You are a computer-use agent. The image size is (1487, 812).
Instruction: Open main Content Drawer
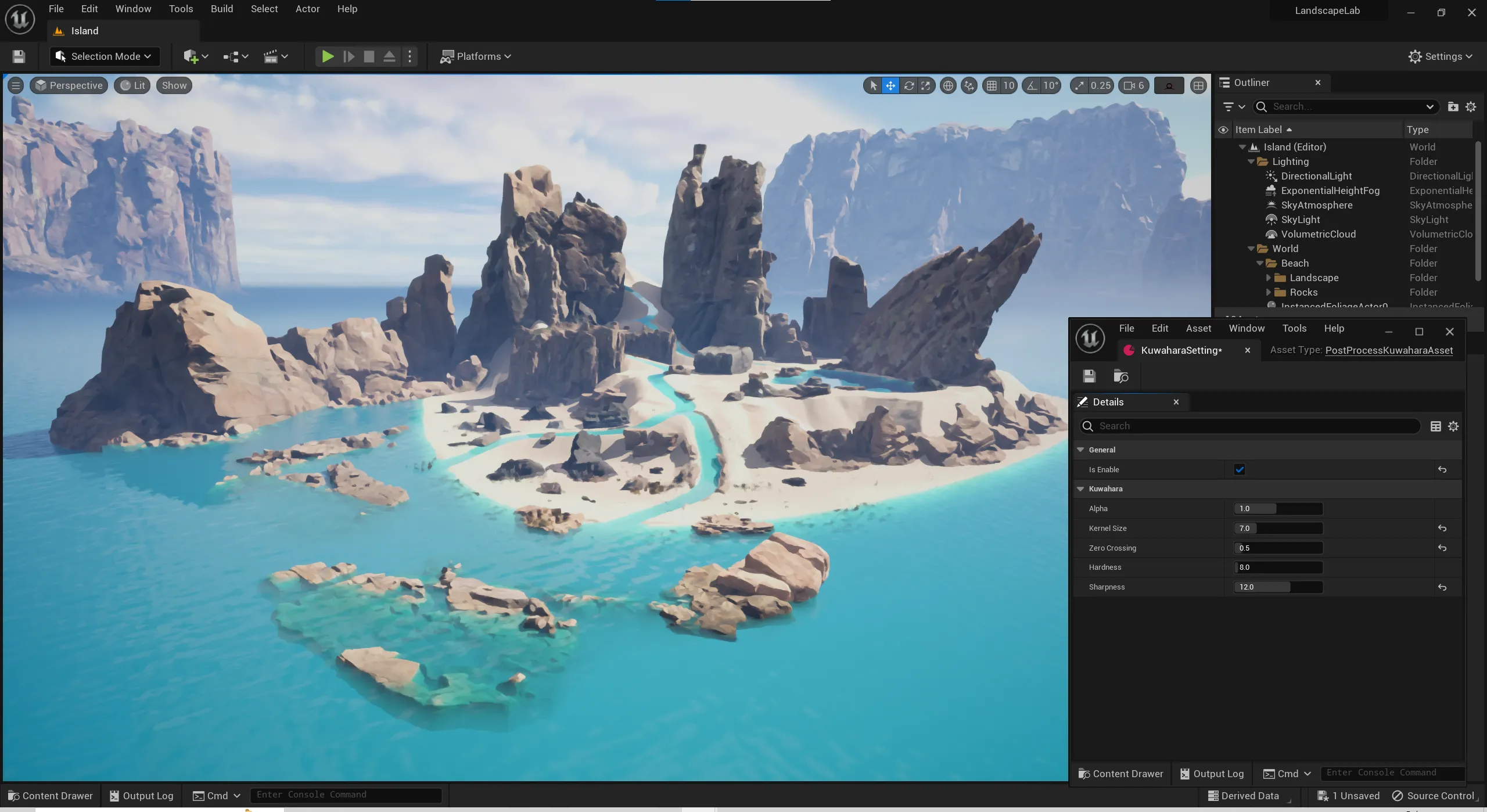click(x=50, y=796)
